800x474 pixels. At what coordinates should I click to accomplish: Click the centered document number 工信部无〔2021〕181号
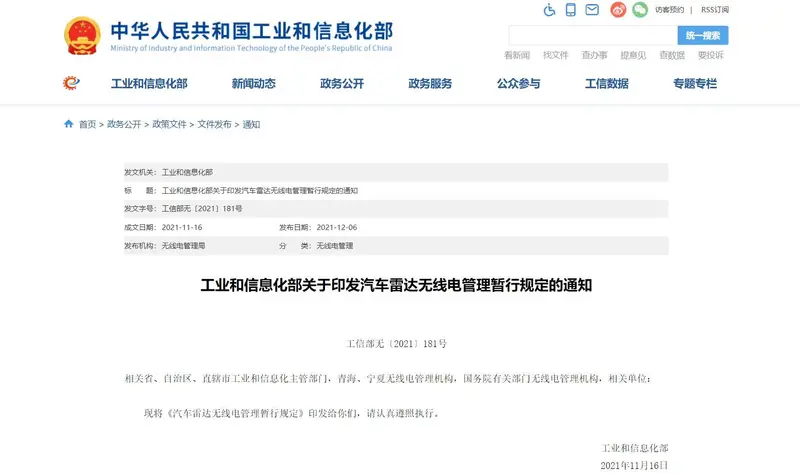(x=396, y=343)
